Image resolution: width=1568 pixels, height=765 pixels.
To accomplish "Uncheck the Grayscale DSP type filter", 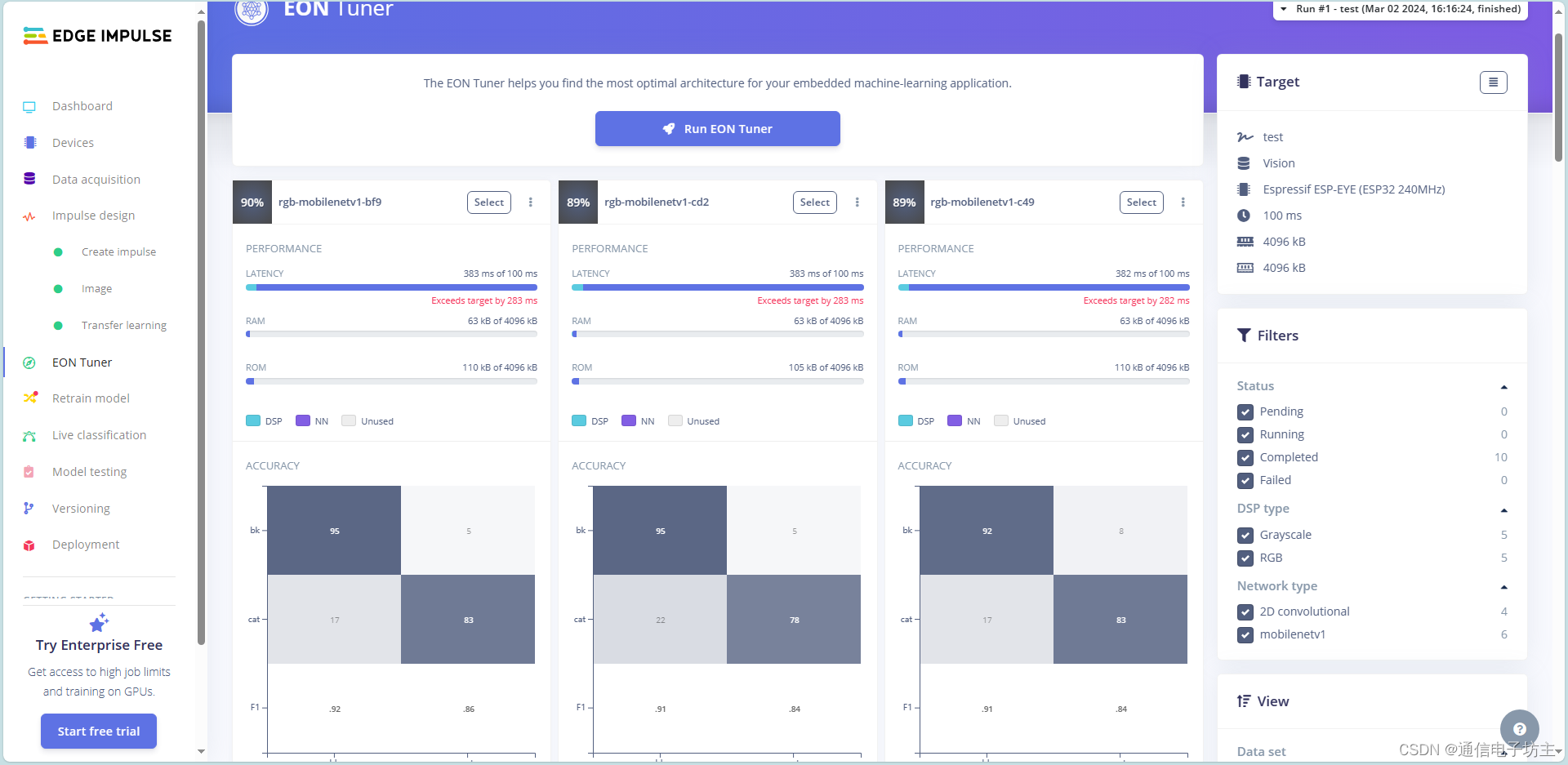I will coord(1245,536).
